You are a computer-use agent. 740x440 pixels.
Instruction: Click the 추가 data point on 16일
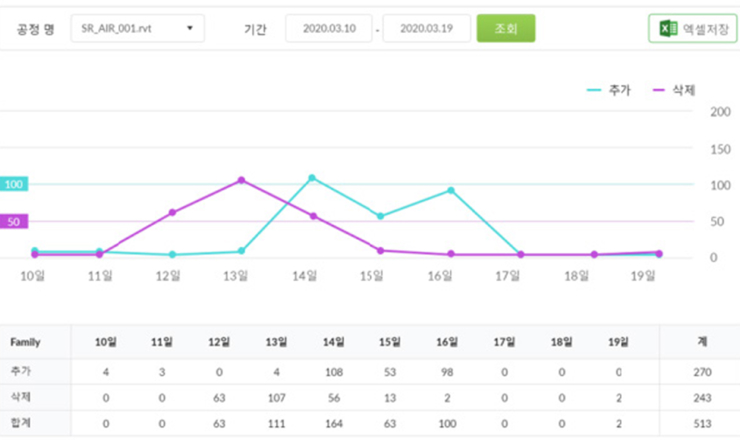pos(451,190)
